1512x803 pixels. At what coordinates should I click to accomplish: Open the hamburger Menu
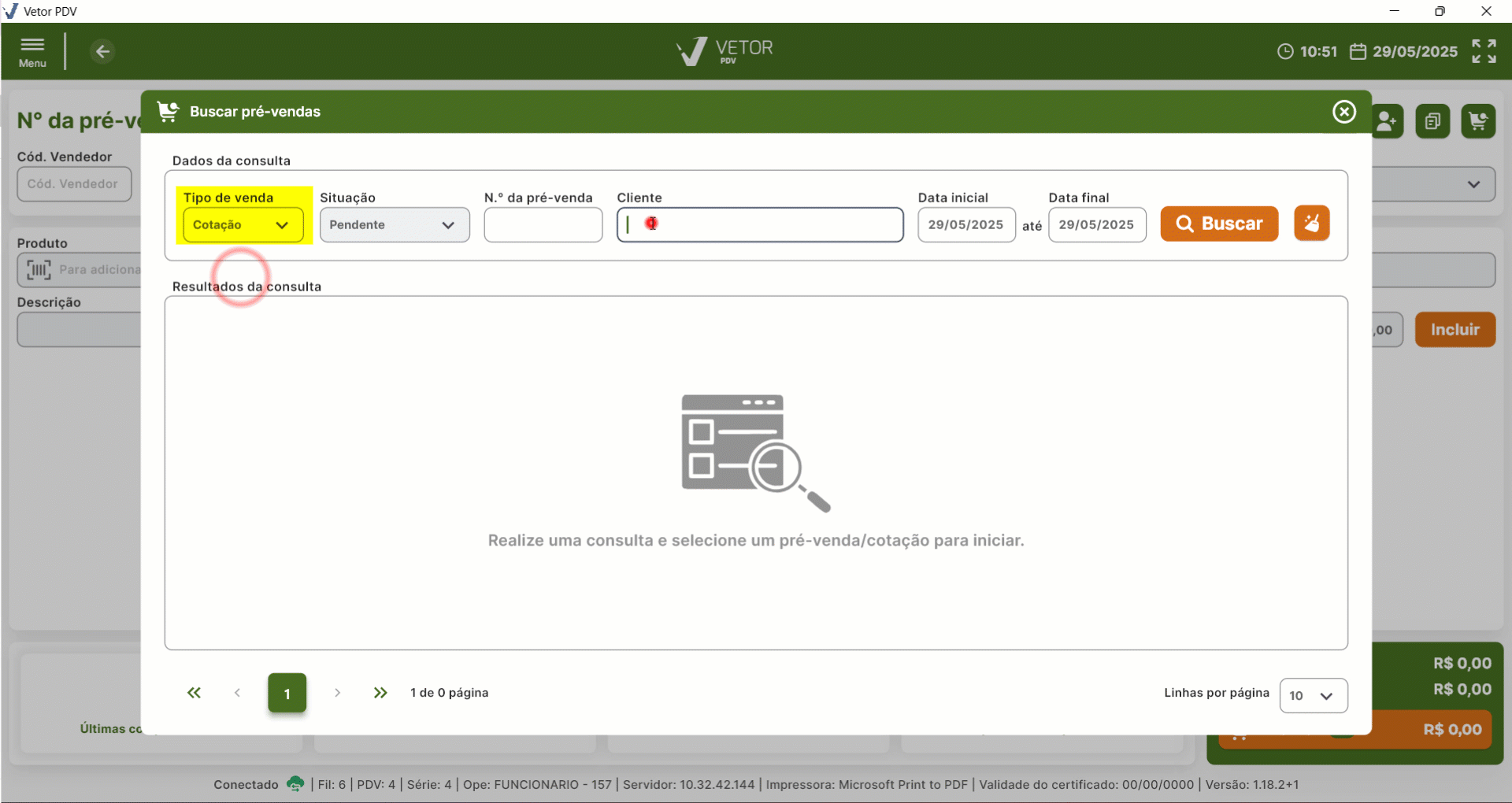coord(32,52)
